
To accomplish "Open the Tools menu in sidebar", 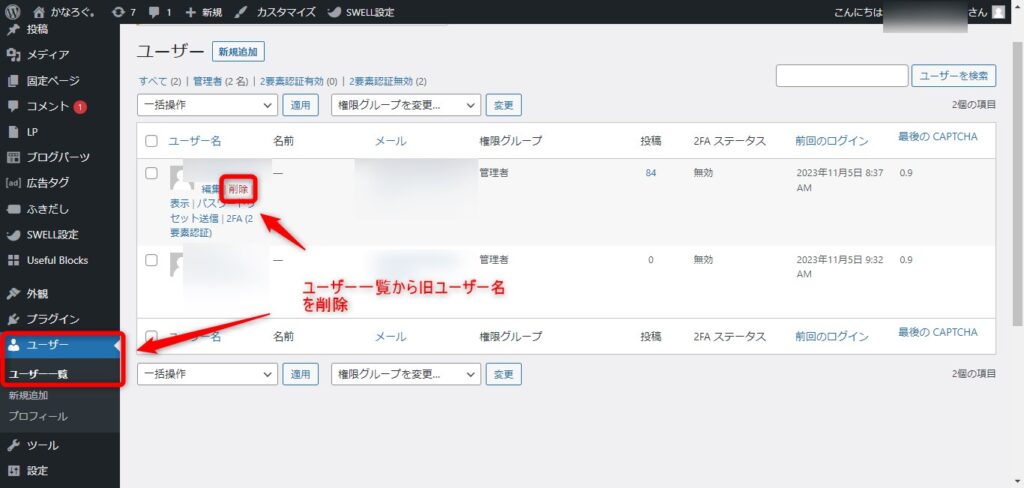I will point(42,445).
